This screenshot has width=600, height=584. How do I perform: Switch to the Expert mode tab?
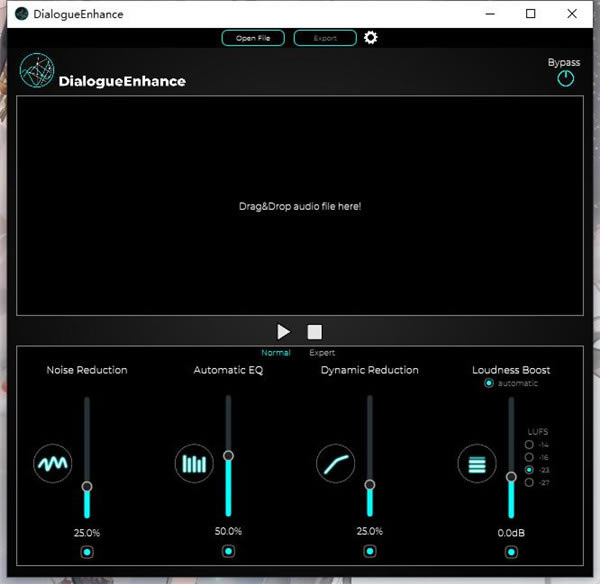point(322,353)
